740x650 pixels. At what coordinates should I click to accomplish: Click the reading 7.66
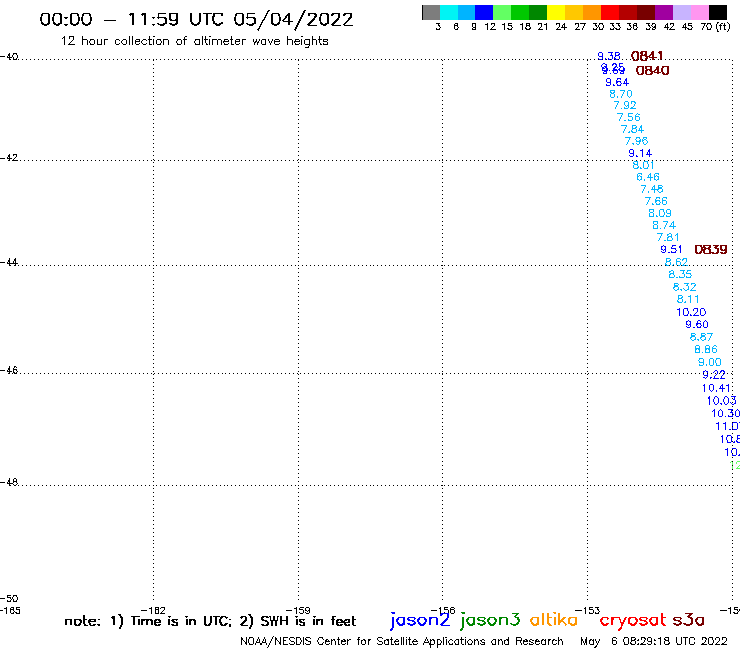pos(656,201)
